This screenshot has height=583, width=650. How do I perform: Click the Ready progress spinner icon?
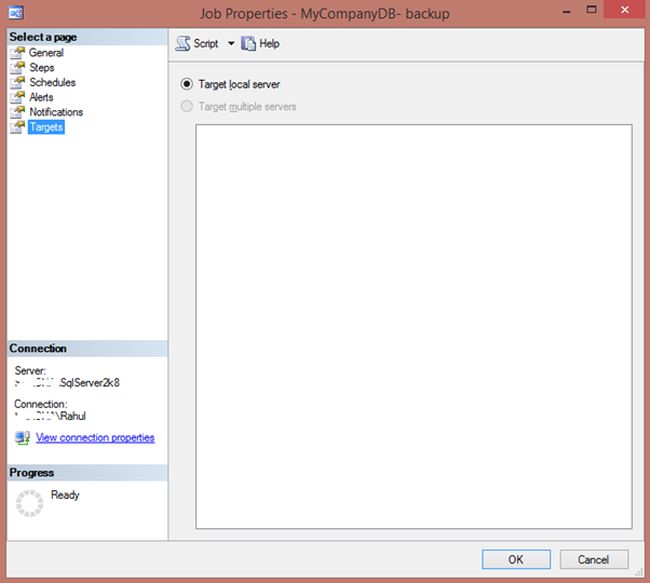click(x=29, y=503)
